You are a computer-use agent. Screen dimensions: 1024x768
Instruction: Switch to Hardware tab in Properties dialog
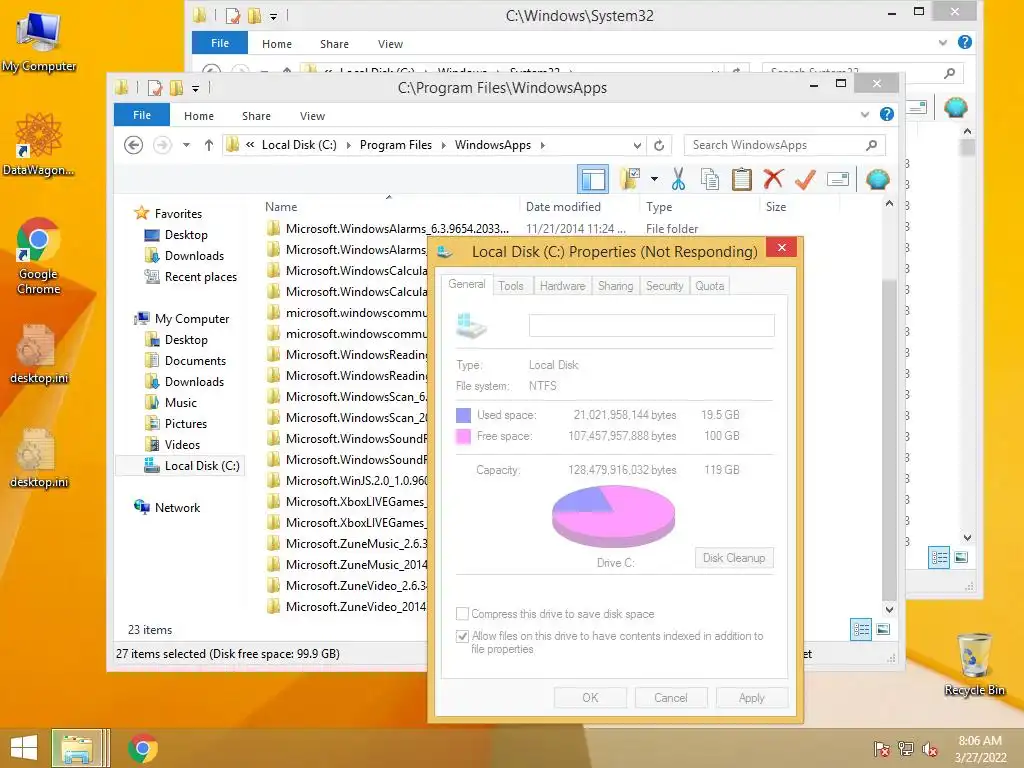click(x=562, y=286)
